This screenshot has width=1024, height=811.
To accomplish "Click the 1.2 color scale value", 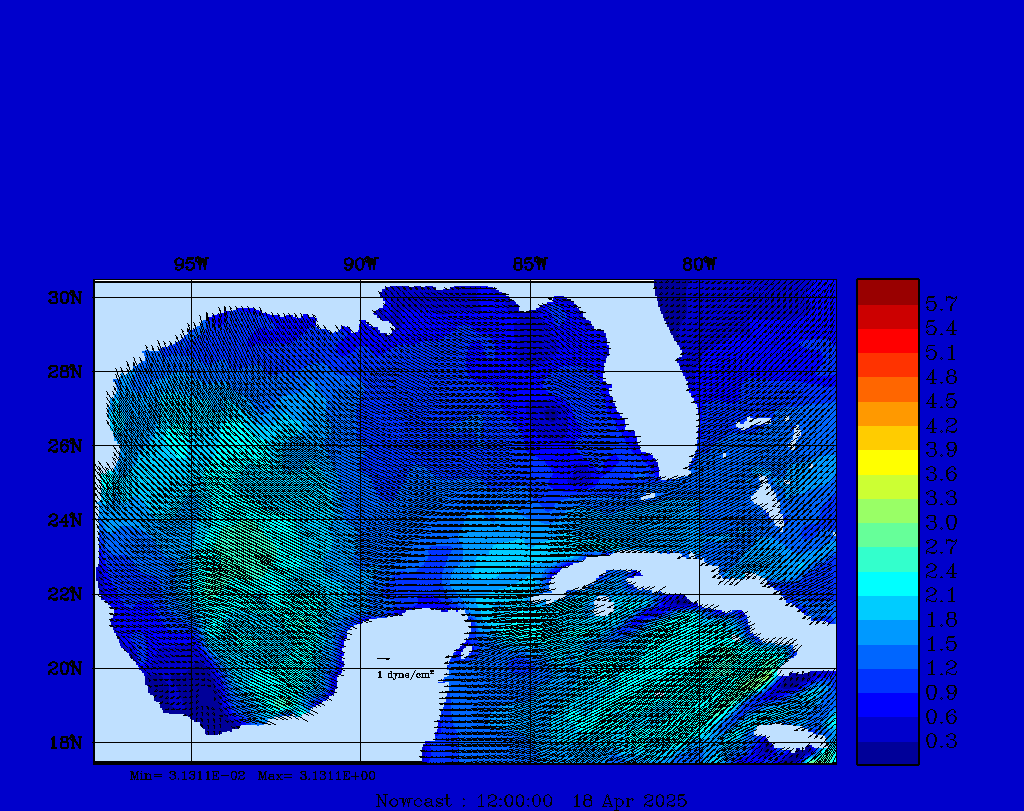I will click(x=941, y=668).
